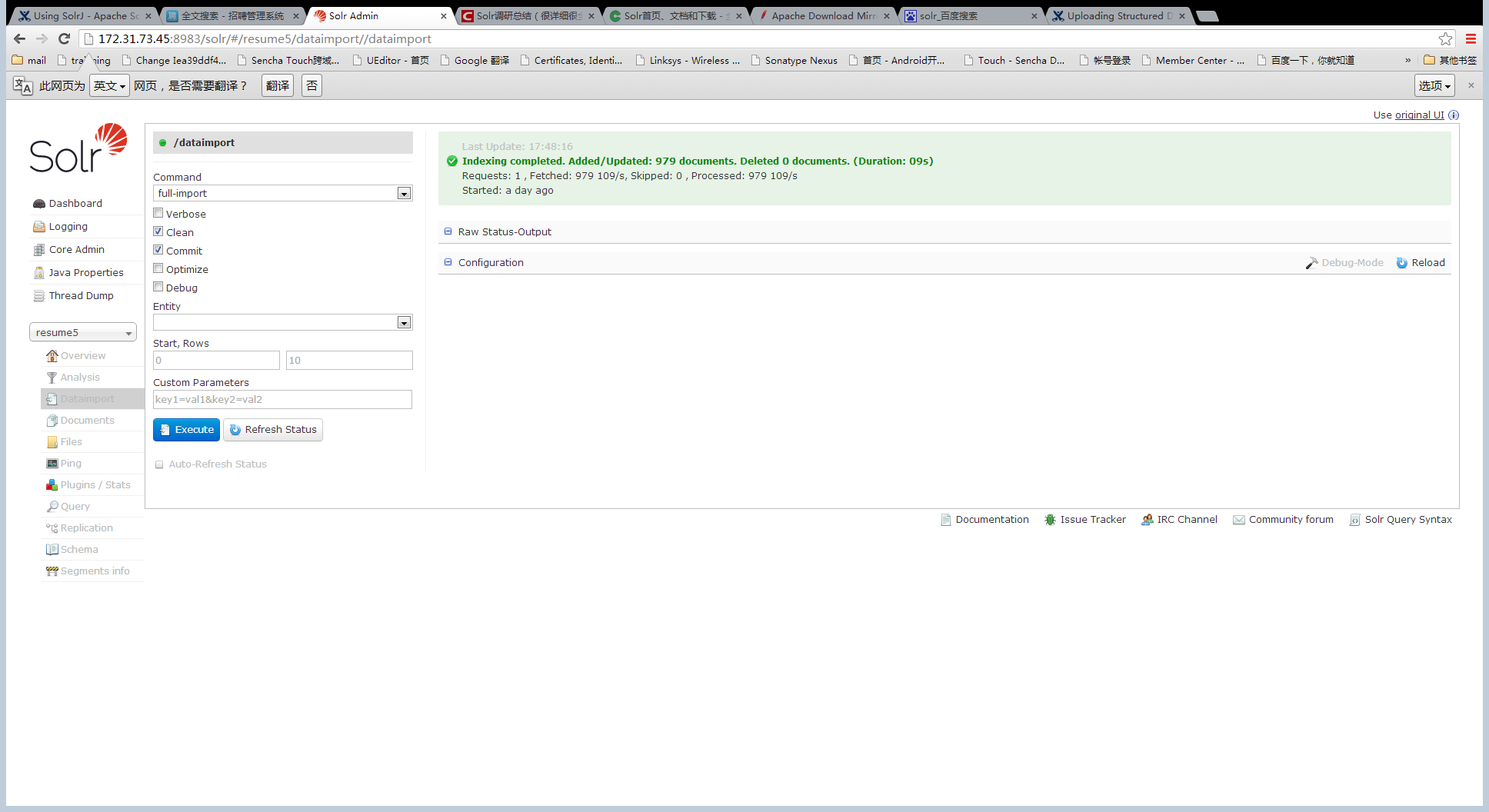
Task: Open the Dashboard icon in sidebar
Action: 39,204
